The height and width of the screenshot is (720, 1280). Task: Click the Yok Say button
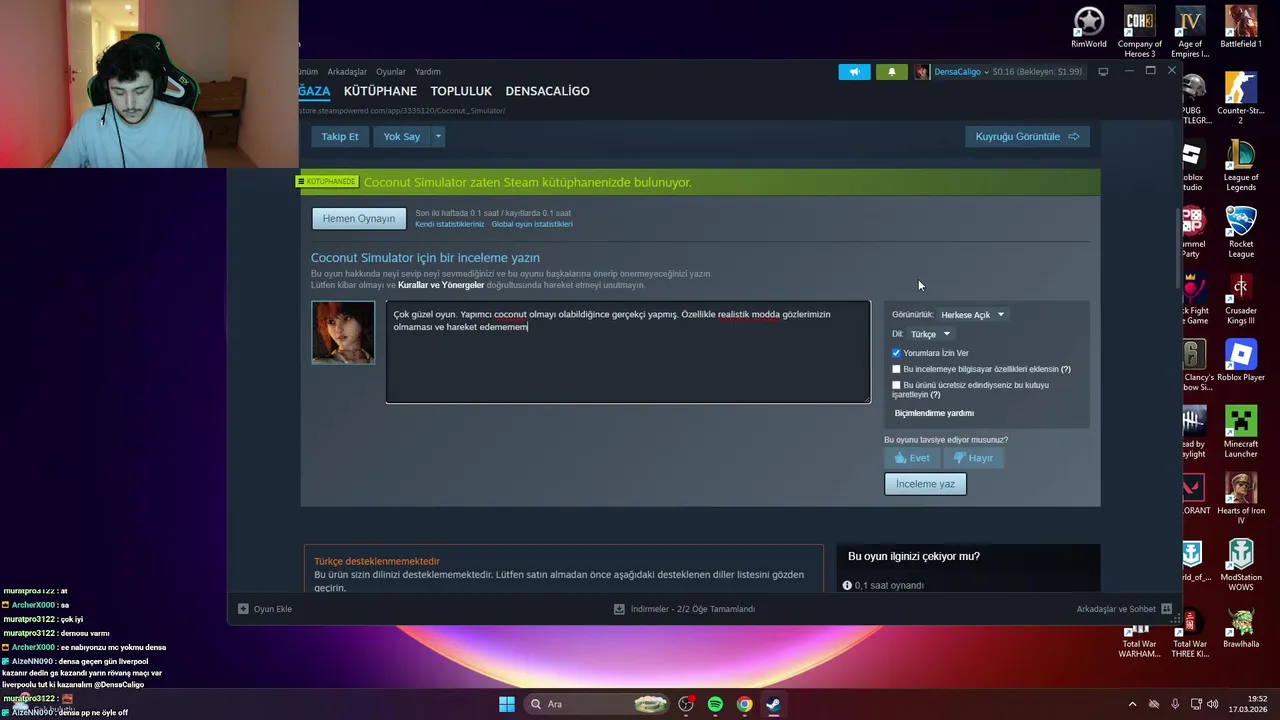click(402, 136)
